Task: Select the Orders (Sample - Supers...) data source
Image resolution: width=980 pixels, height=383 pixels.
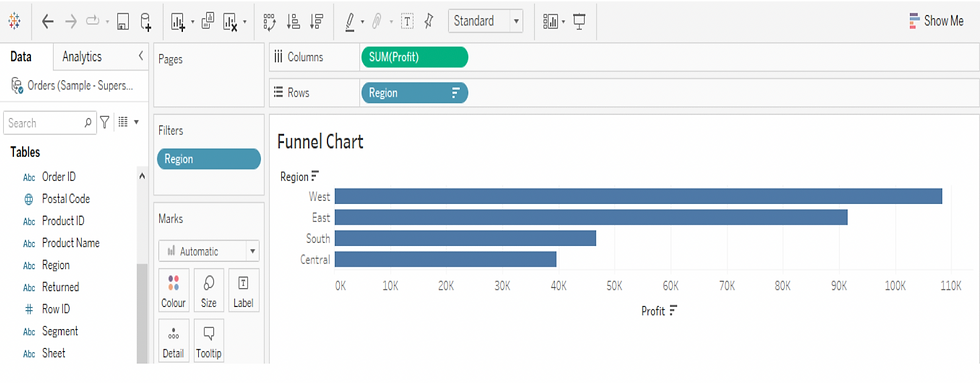Action: coord(72,86)
